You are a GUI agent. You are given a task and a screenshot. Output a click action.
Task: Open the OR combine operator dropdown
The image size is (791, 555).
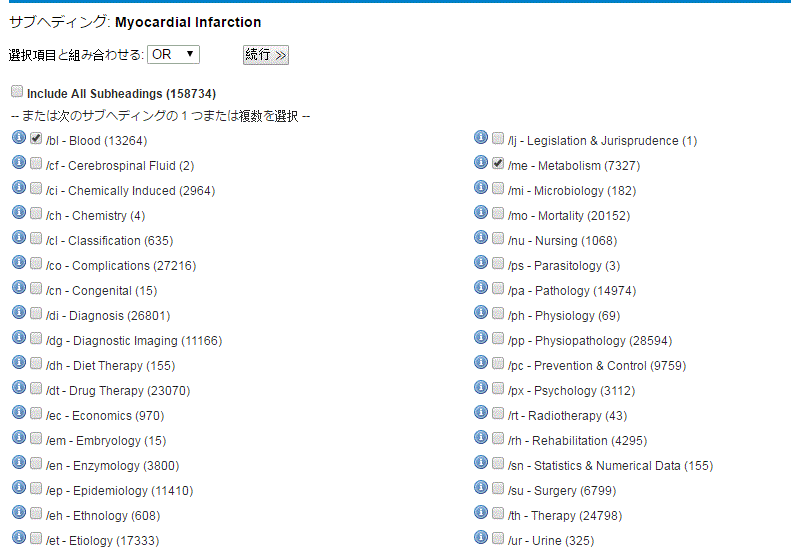(173, 54)
